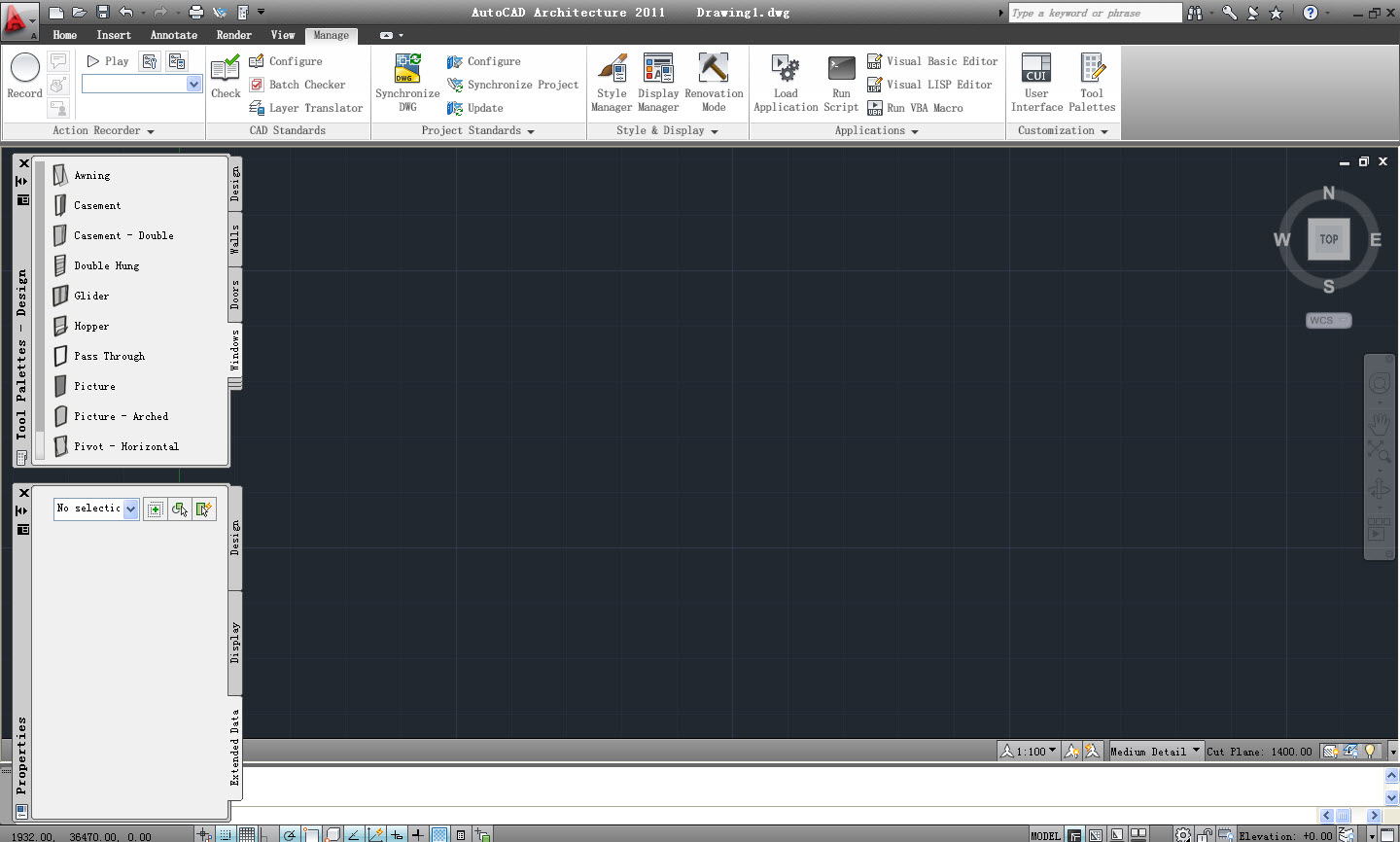1400x842 pixels.
Task: Open the Batch Checker tool
Action: click(297, 85)
